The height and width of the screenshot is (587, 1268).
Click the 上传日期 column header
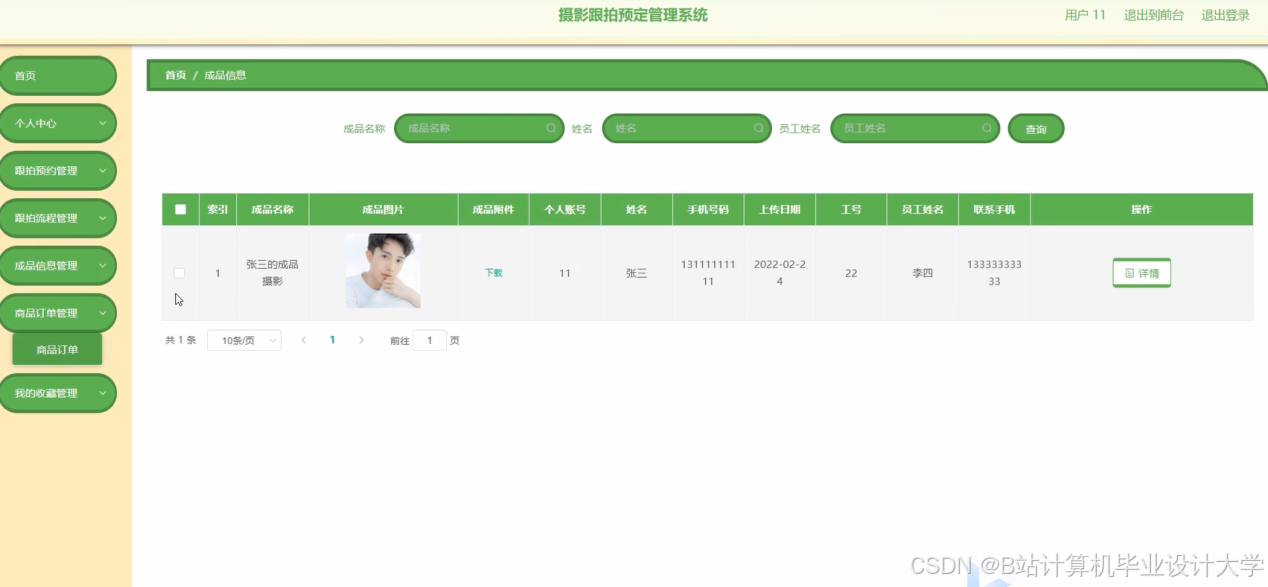(x=779, y=210)
